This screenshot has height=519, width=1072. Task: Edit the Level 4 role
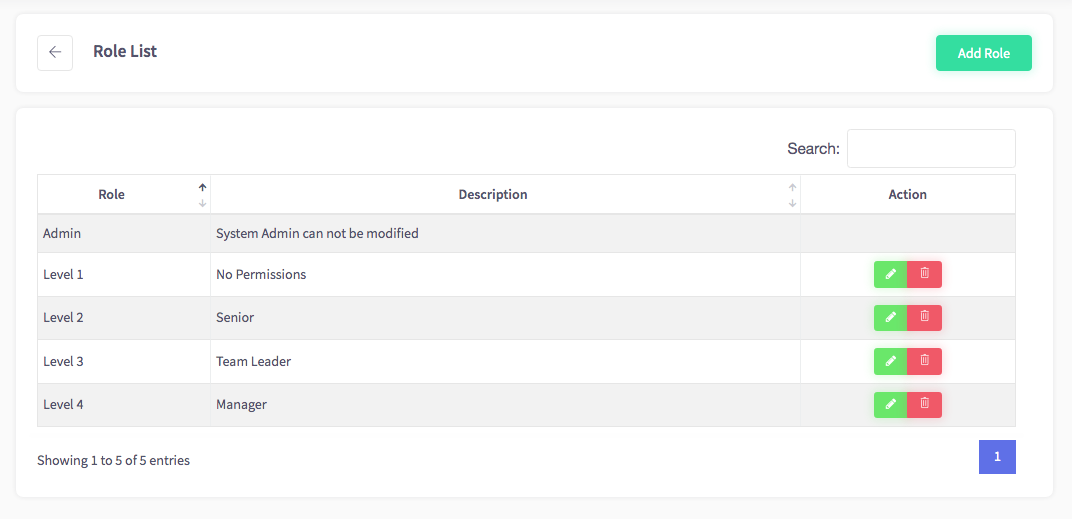coord(890,405)
